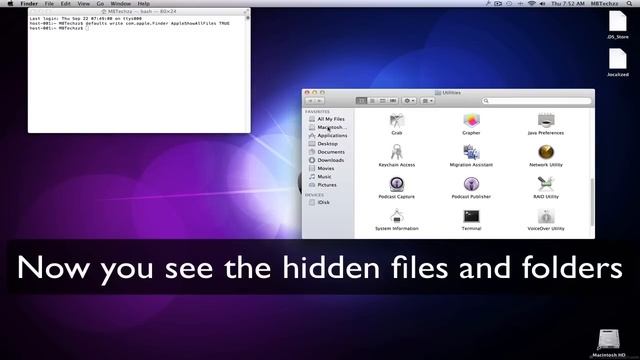Click the Terminal window title bar
The width and height of the screenshot is (640, 360).
point(139,11)
